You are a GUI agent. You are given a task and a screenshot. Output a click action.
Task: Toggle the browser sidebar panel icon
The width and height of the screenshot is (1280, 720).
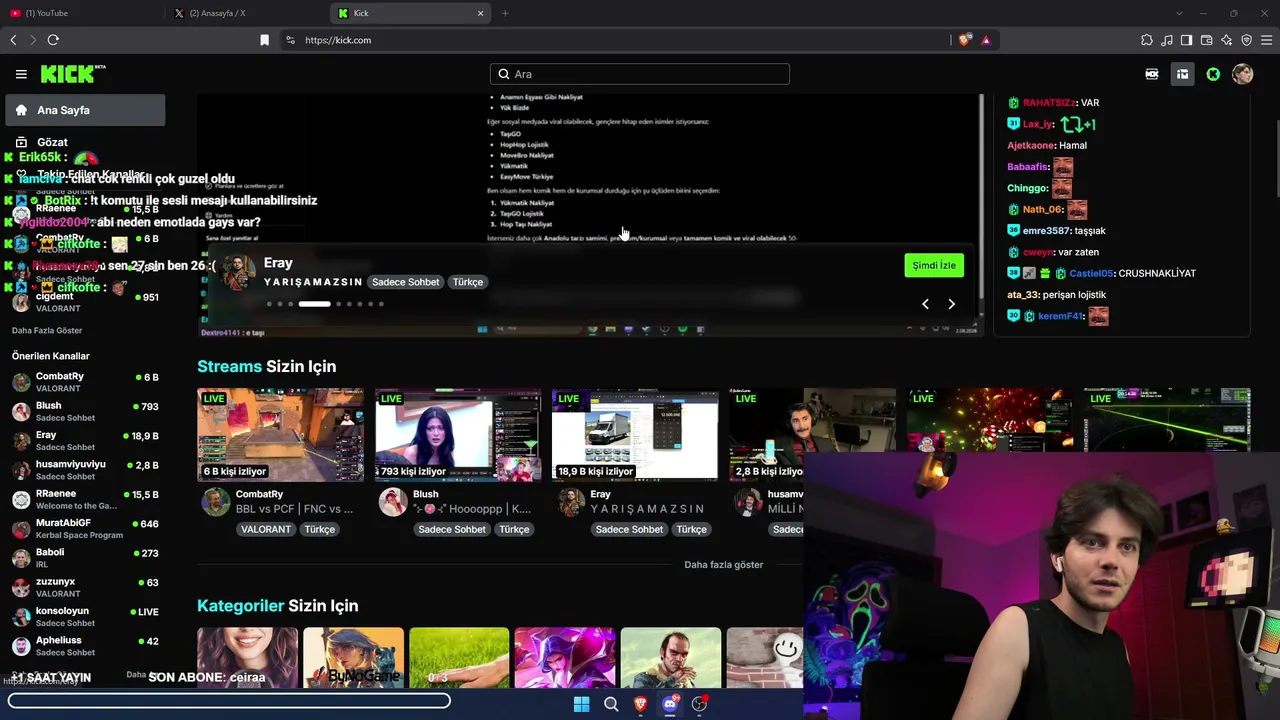point(1186,40)
